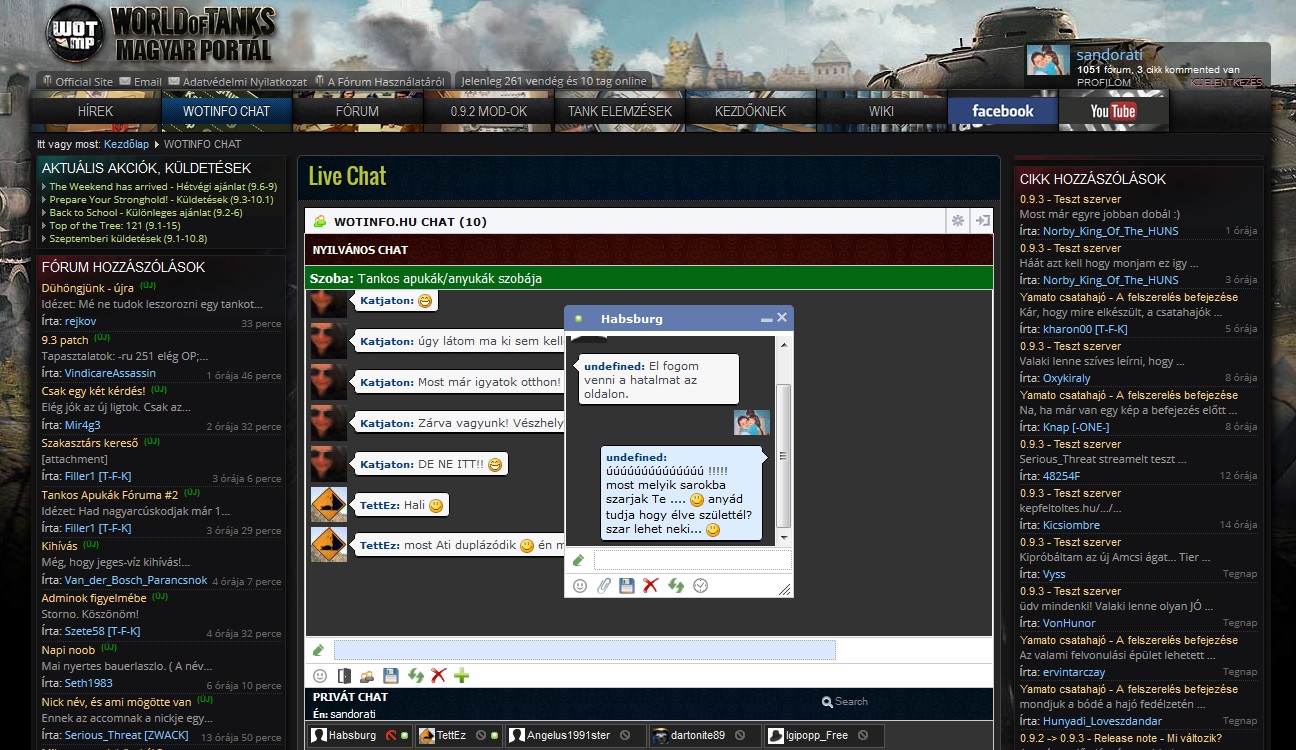Toggle Habsburg red block icon in private chat
1296x750 pixels.
(x=391, y=736)
